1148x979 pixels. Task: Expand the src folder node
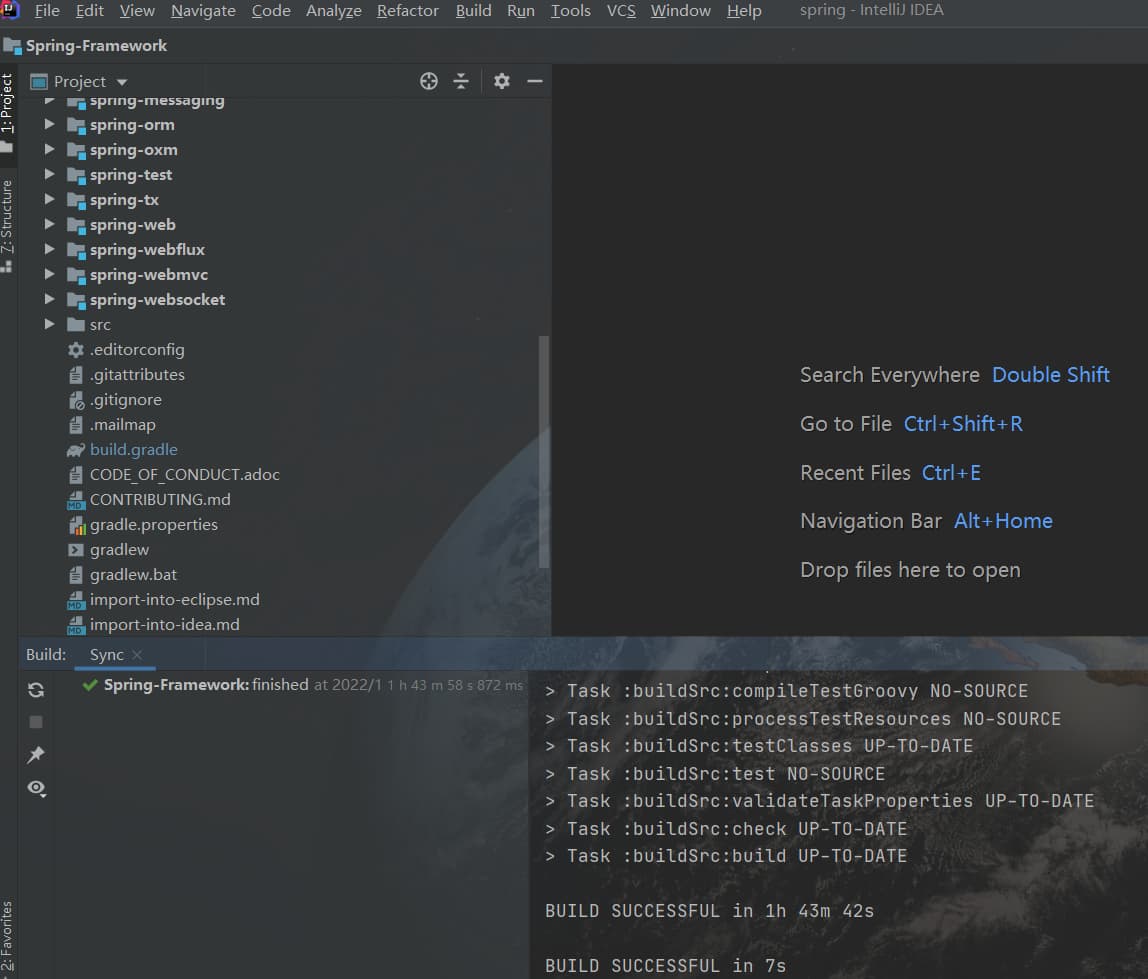coord(49,324)
